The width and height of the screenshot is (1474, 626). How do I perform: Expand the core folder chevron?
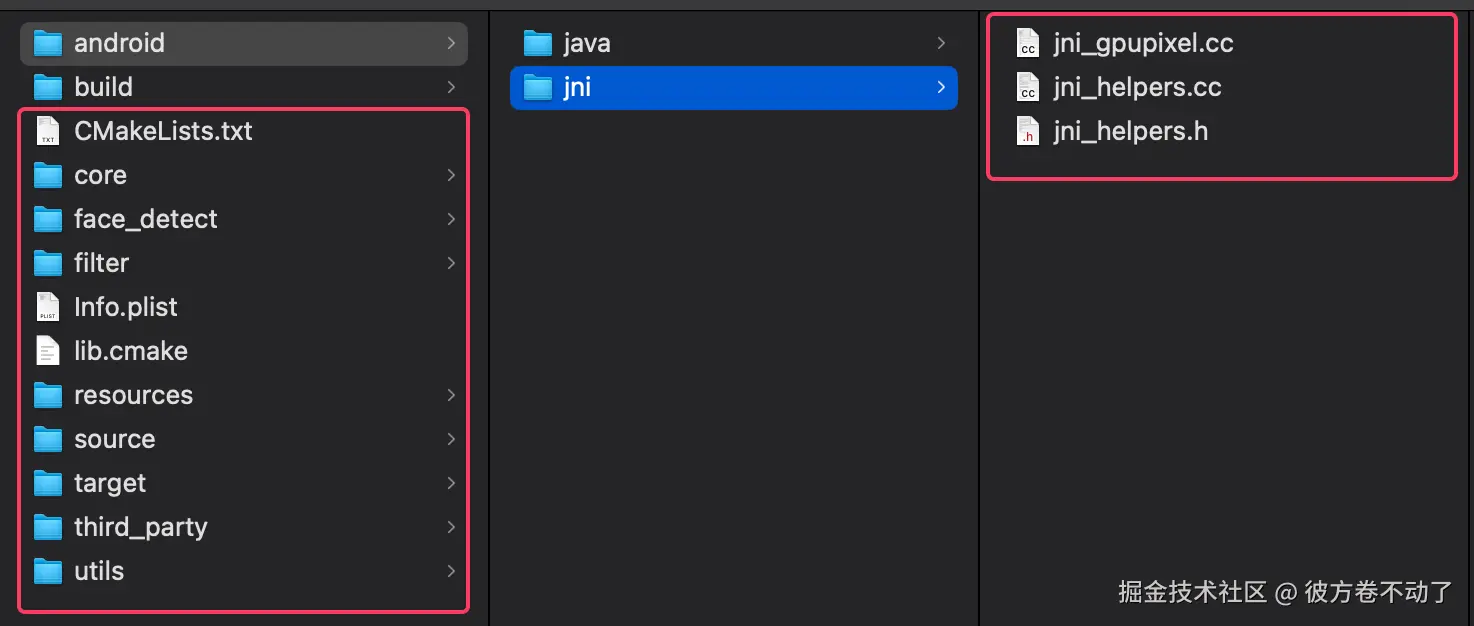pos(451,175)
